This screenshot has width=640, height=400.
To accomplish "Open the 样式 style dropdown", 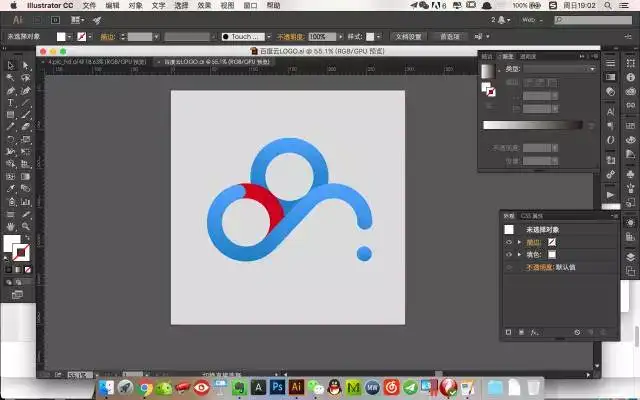I will (378, 37).
